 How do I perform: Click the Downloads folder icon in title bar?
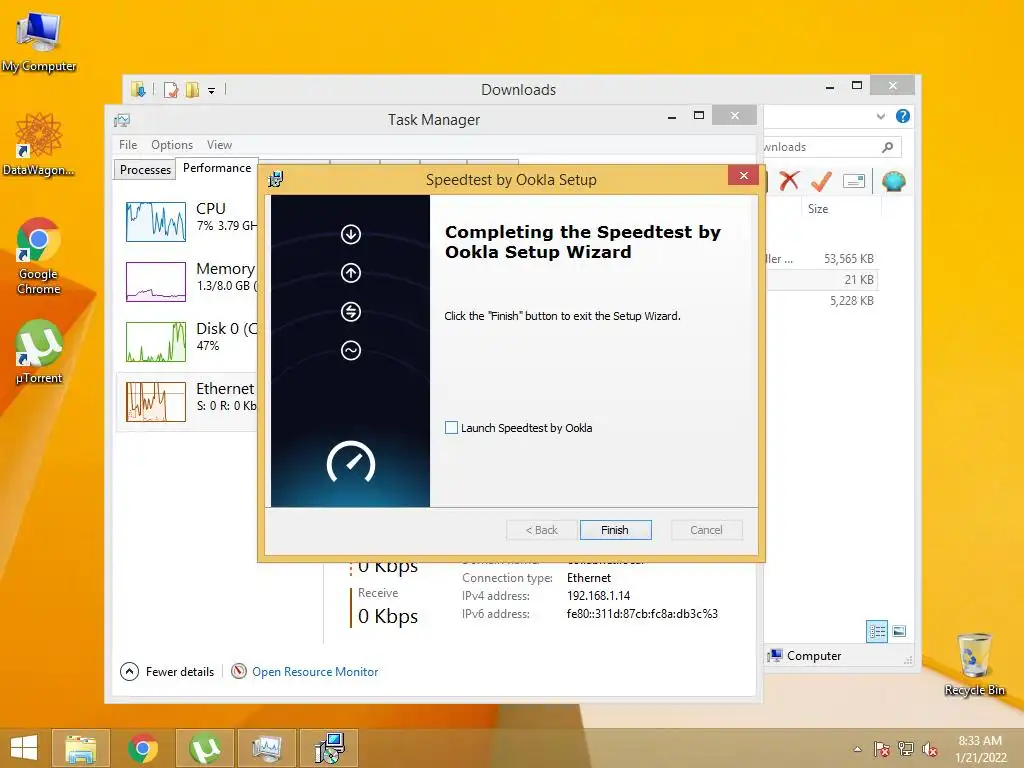[x=138, y=89]
